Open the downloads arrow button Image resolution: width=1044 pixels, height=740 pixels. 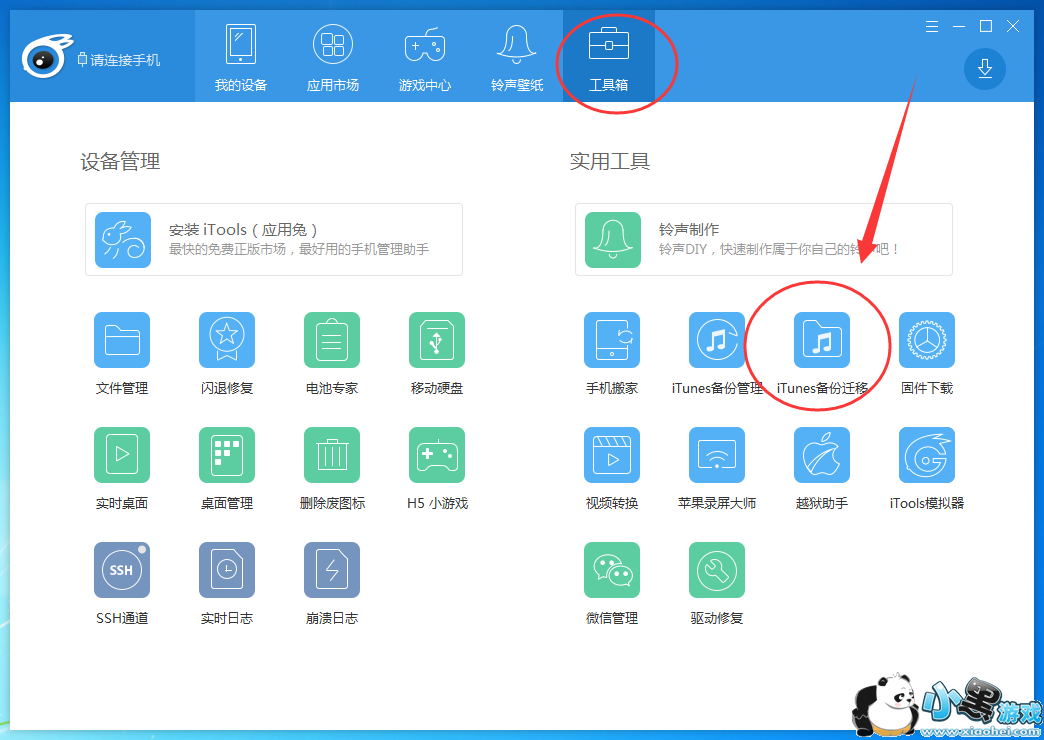pyautogui.click(x=985, y=69)
